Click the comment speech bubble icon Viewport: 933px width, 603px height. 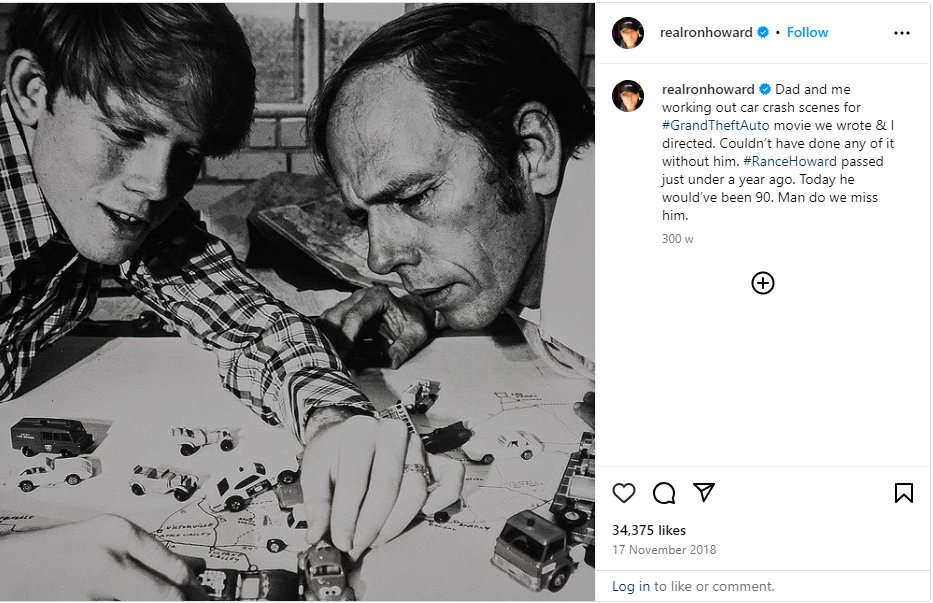[664, 493]
